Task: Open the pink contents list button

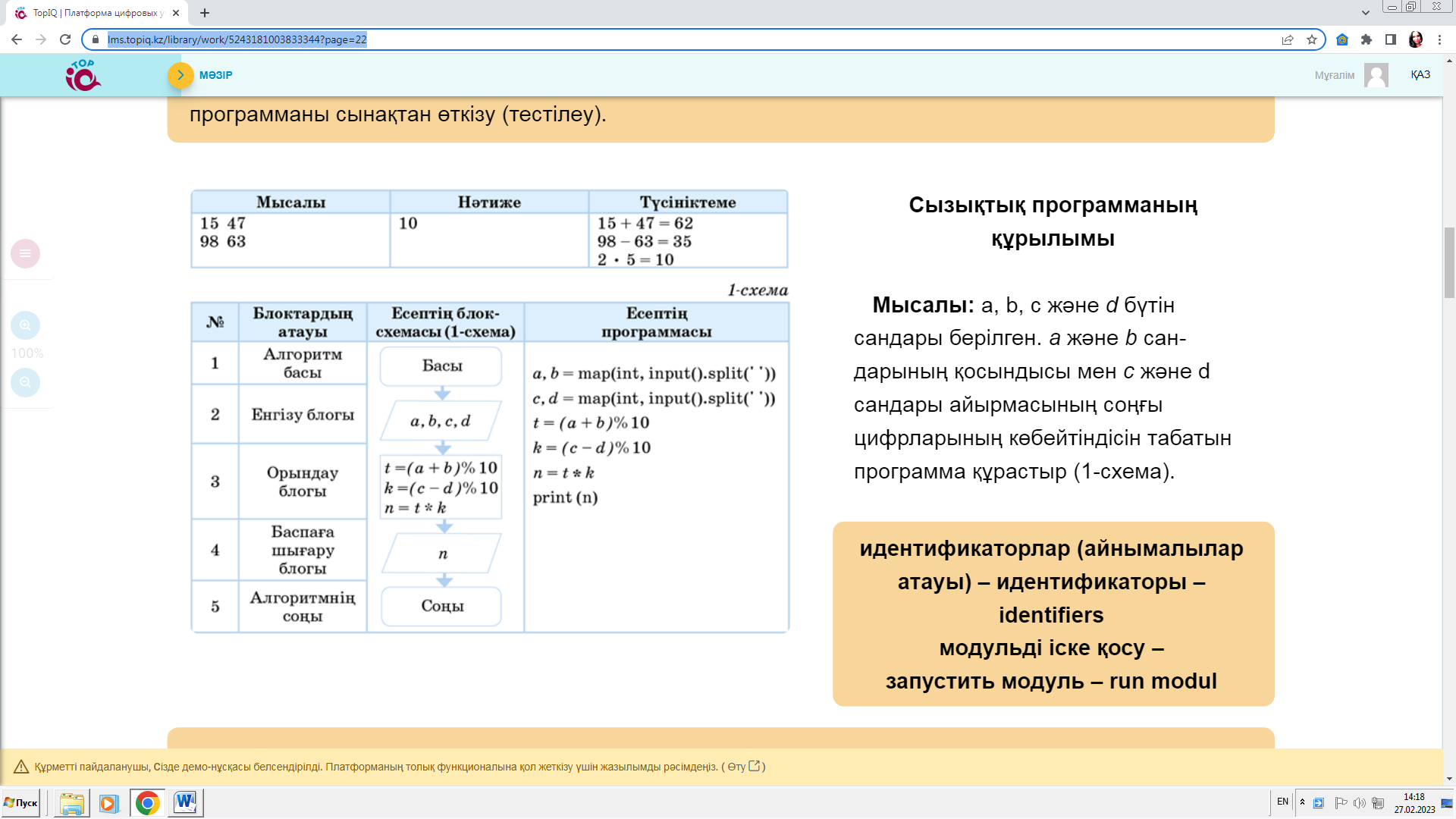Action: 25,253
